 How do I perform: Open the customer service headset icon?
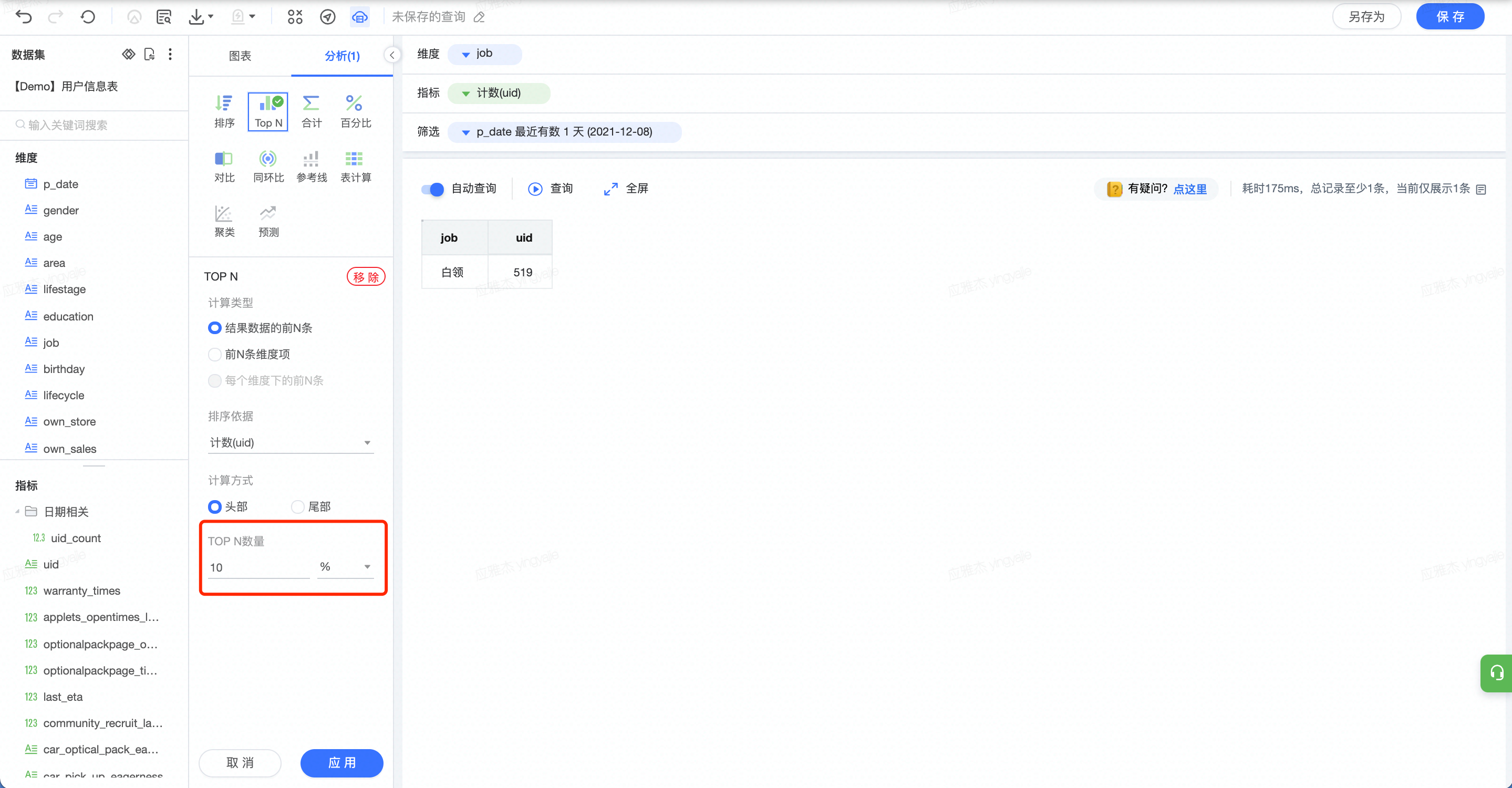[x=1496, y=673]
